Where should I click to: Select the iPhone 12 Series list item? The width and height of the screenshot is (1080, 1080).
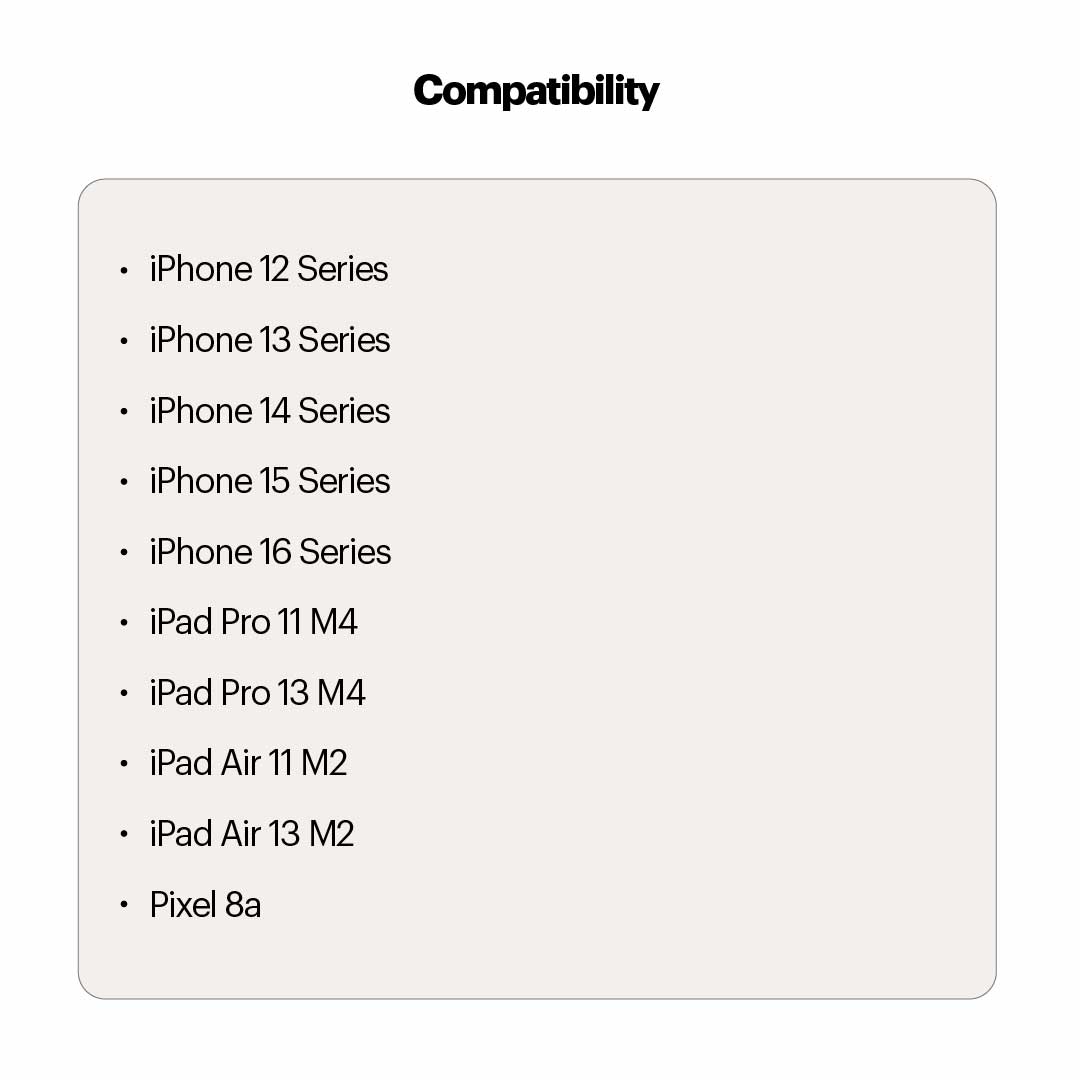tap(268, 269)
